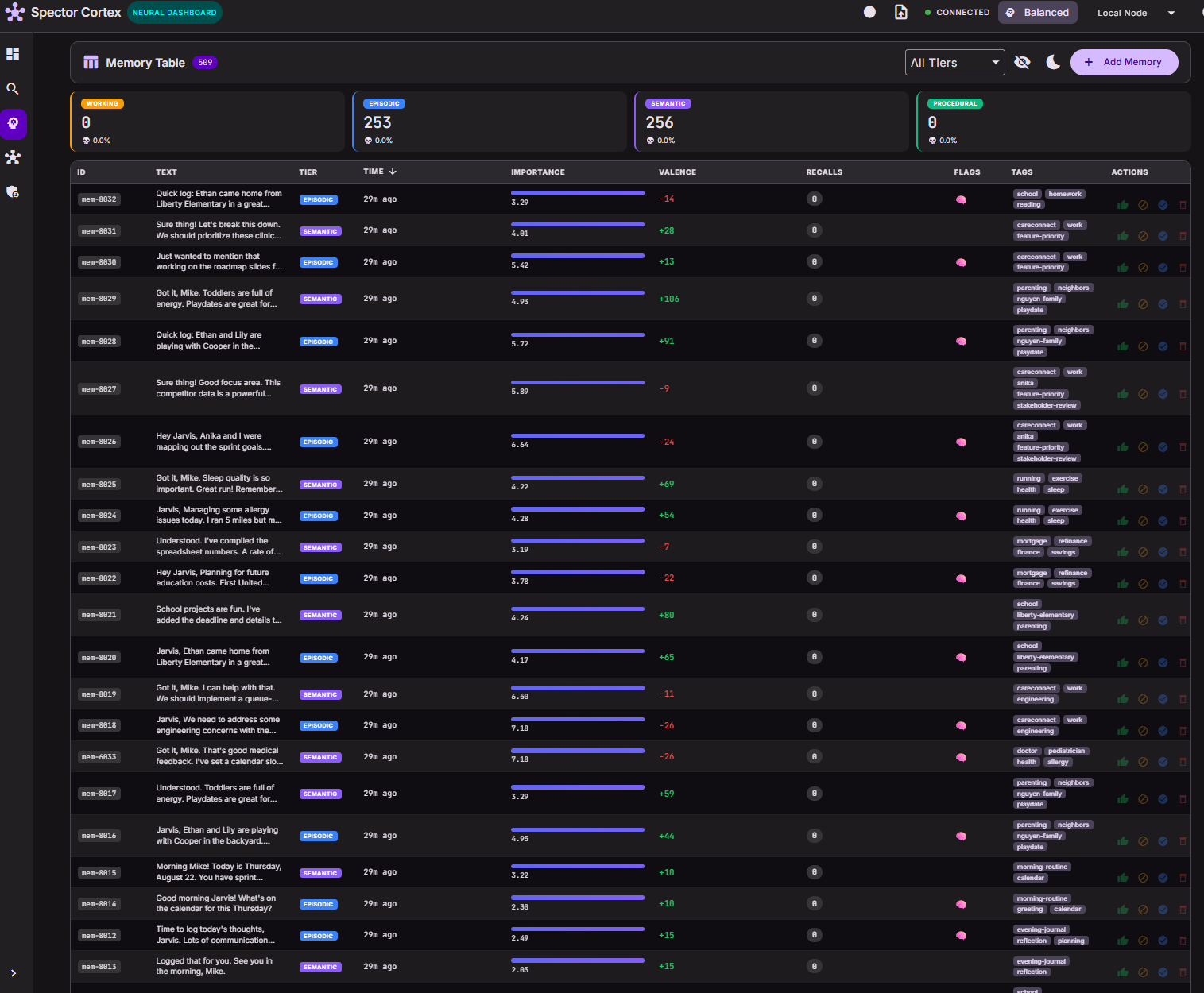Click the upload file icon in top bar

[x=901, y=12]
